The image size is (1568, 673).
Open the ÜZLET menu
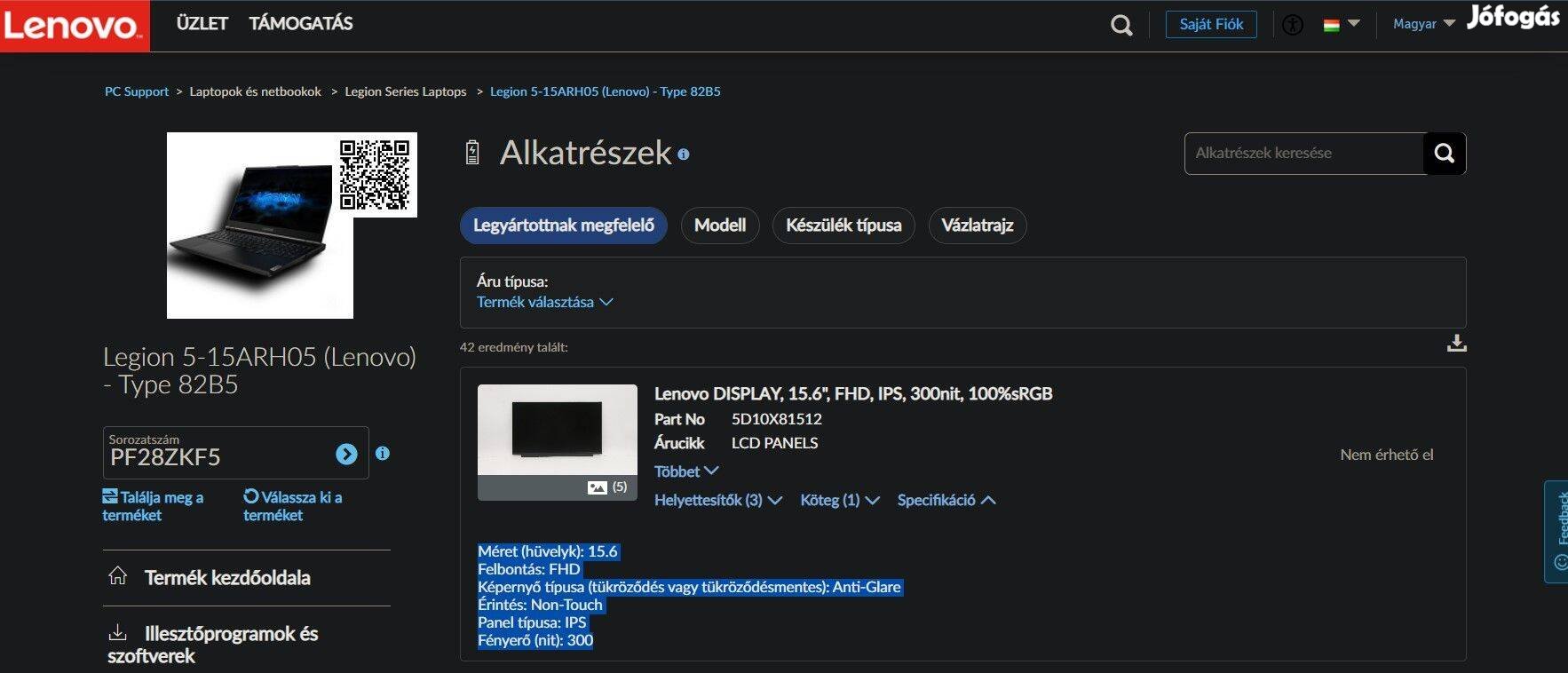pyautogui.click(x=202, y=24)
